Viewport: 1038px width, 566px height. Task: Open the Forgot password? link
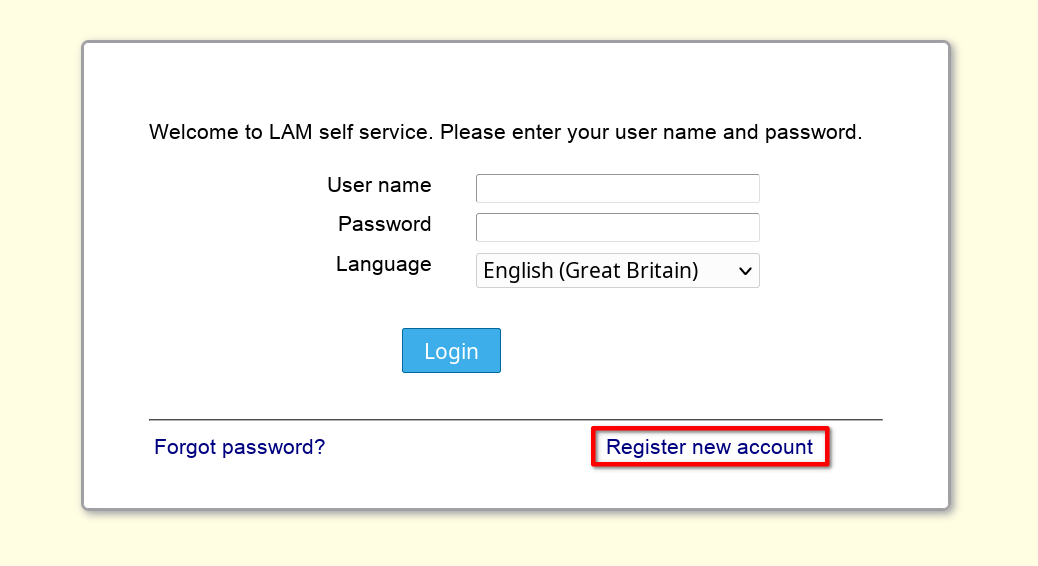click(x=239, y=447)
